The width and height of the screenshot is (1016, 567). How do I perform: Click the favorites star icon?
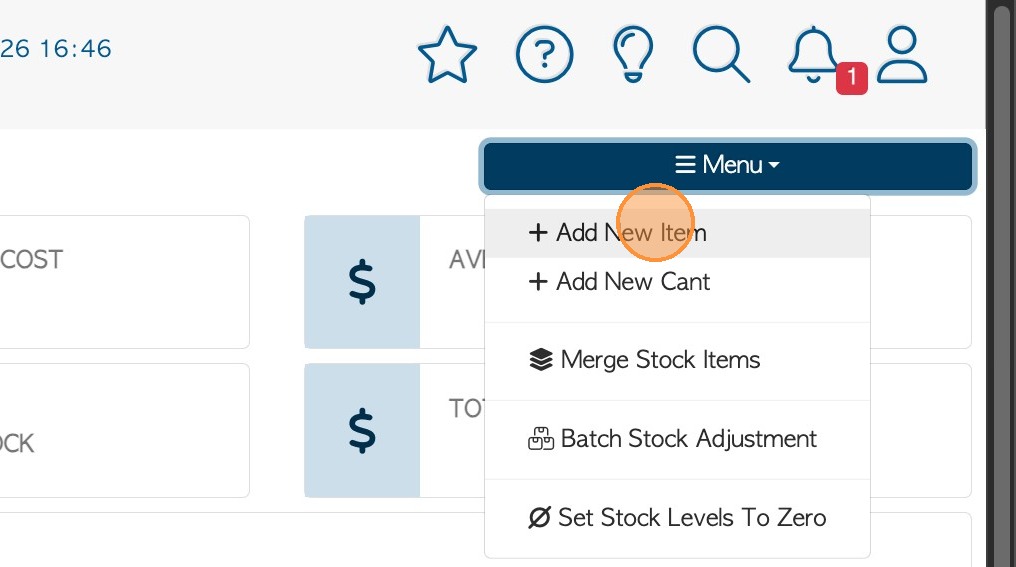point(447,54)
